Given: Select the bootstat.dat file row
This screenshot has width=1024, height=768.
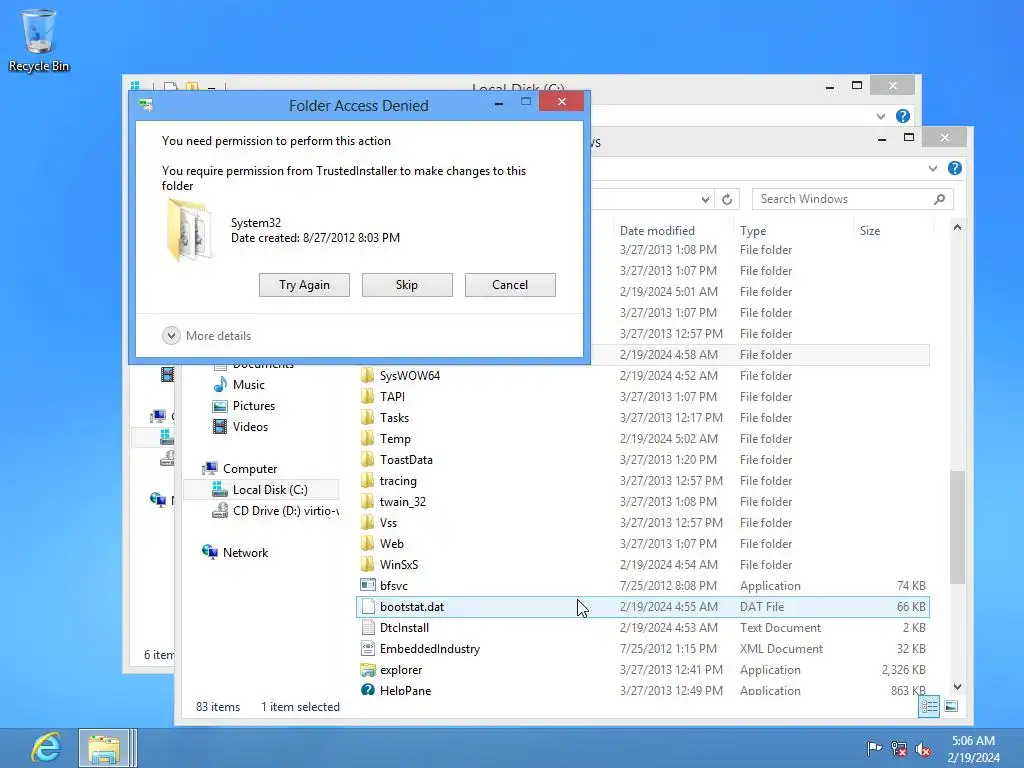Looking at the screenshot, I should (643, 607).
